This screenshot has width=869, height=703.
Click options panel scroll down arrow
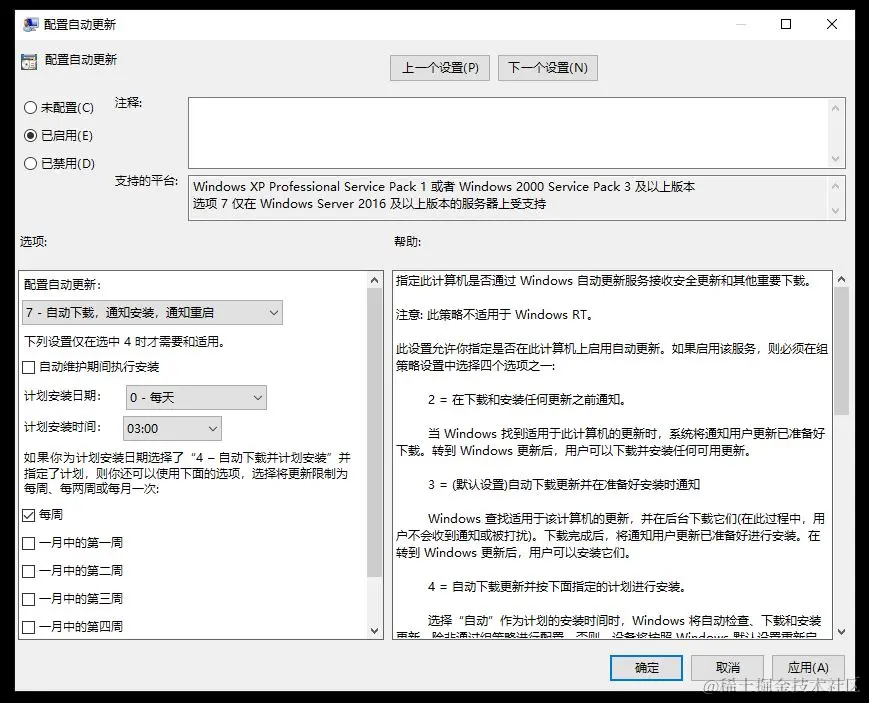375,630
